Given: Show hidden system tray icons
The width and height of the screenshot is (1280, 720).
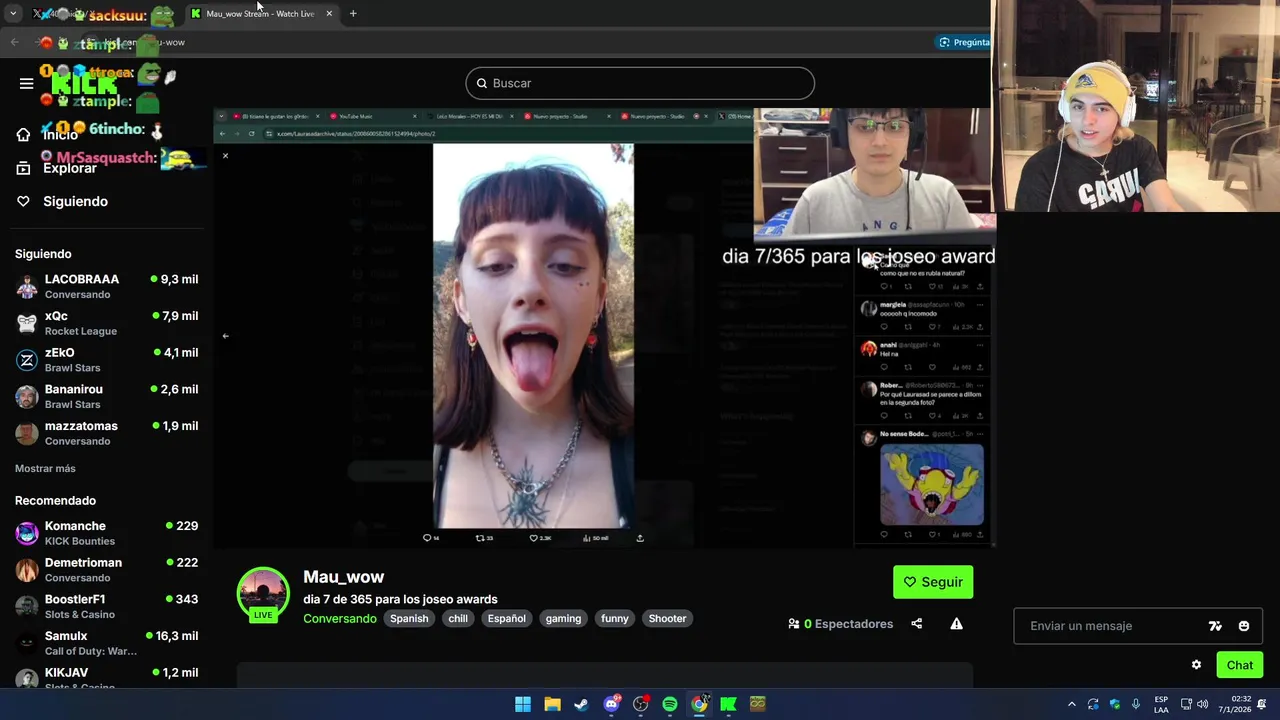Looking at the screenshot, I should click(1071, 704).
